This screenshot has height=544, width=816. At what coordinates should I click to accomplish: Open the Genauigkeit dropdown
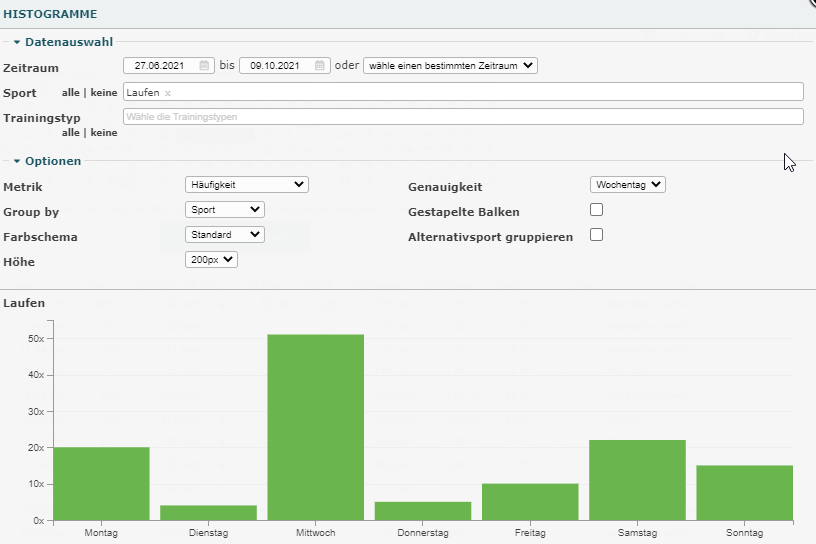click(627, 185)
